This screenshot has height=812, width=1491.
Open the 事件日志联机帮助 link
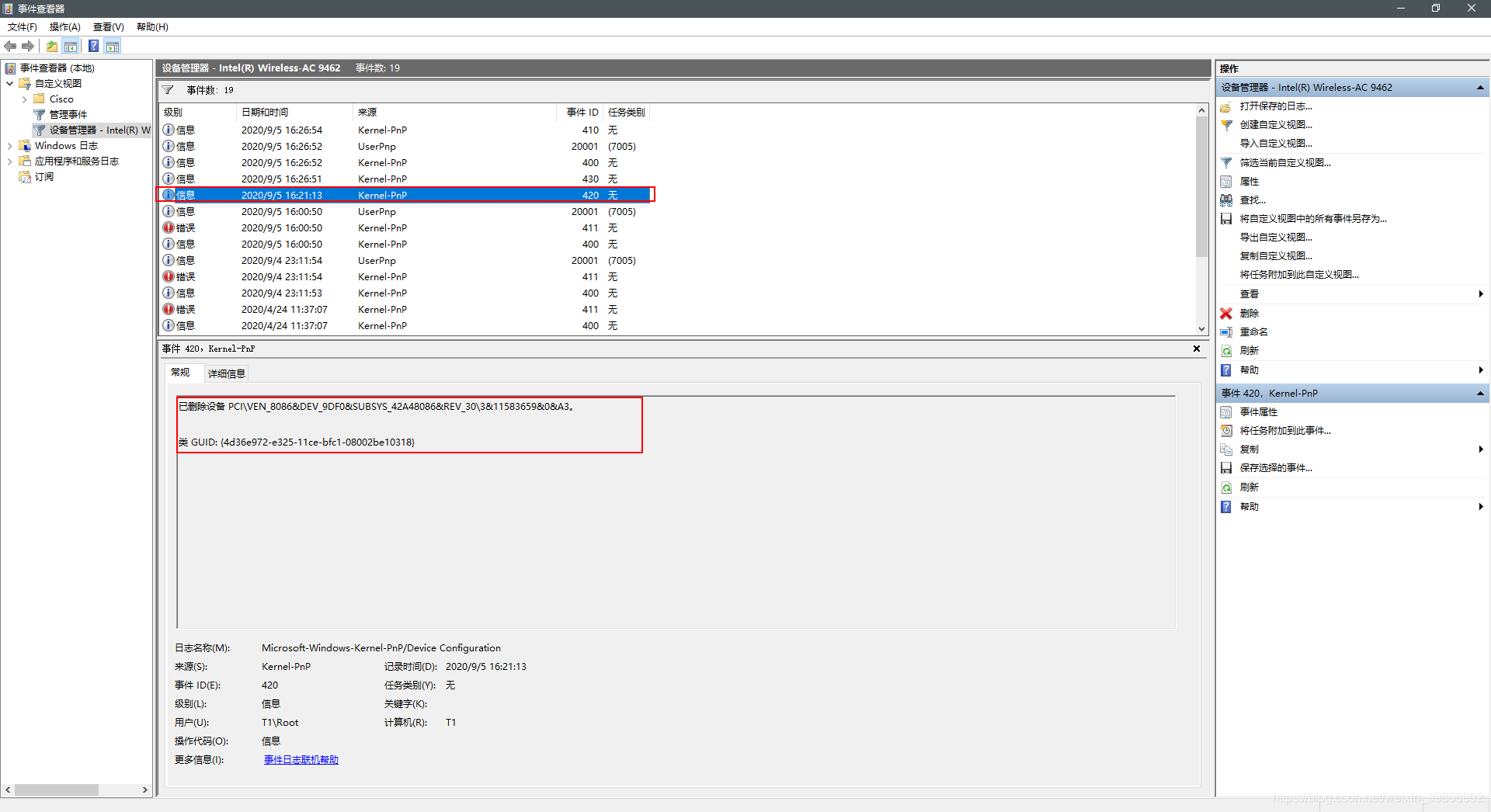pos(301,760)
